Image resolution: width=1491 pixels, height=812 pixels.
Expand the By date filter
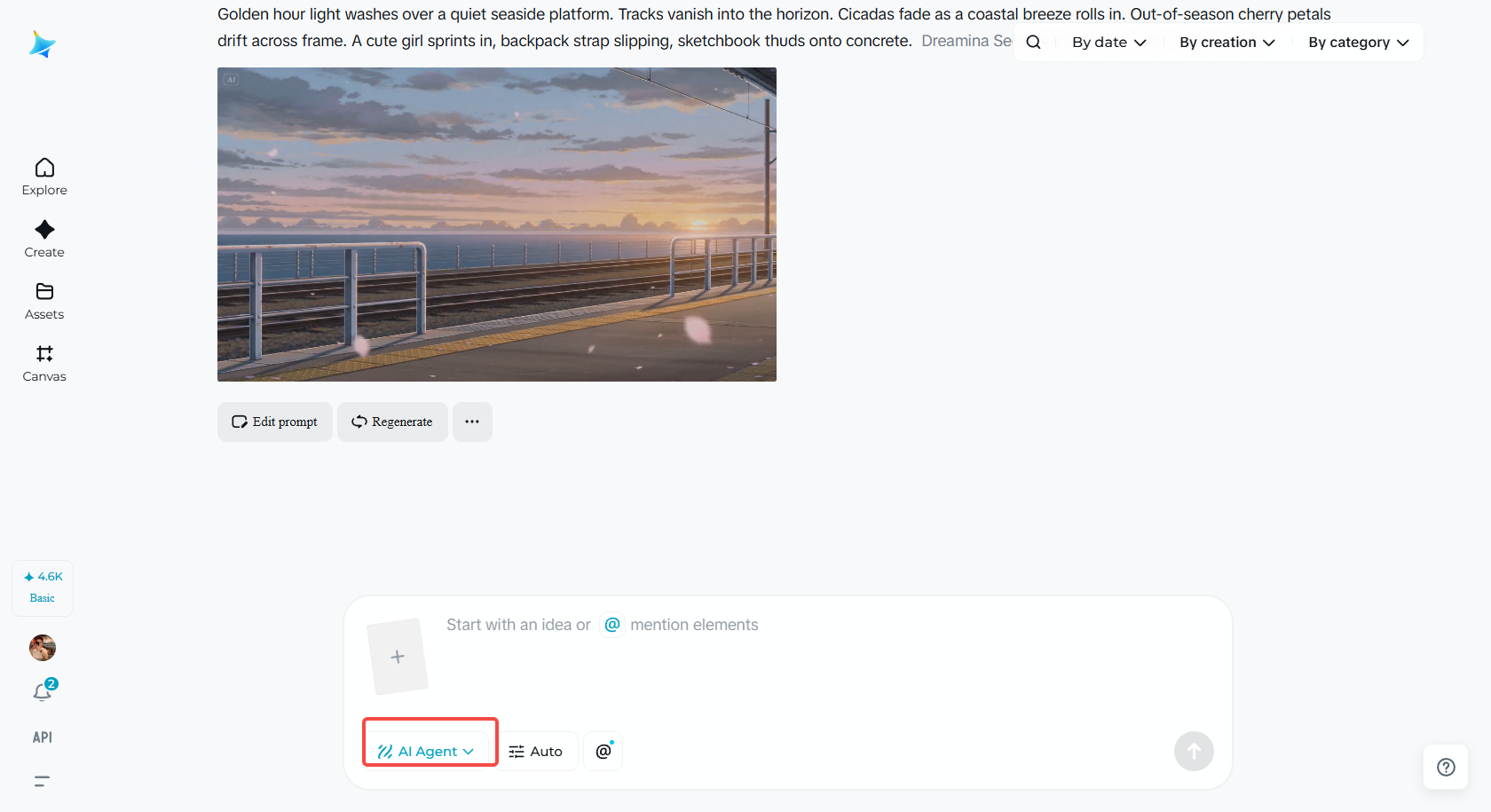[x=1109, y=43]
